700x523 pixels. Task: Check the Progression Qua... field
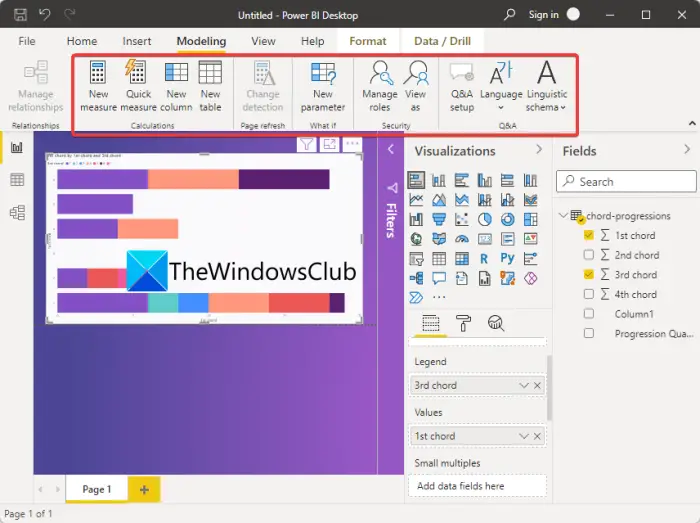(589, 333)
